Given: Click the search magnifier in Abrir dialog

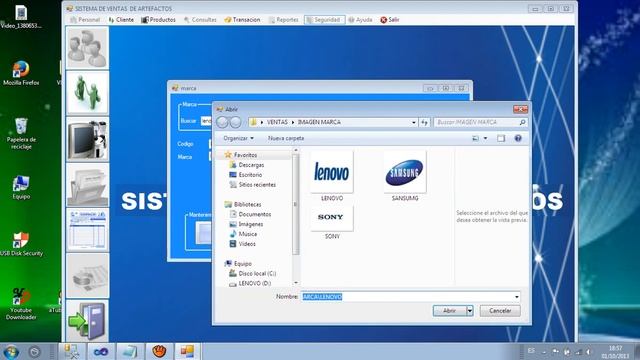Looking at the screenshot, I should pyautogui.click(x=522, y=122).
